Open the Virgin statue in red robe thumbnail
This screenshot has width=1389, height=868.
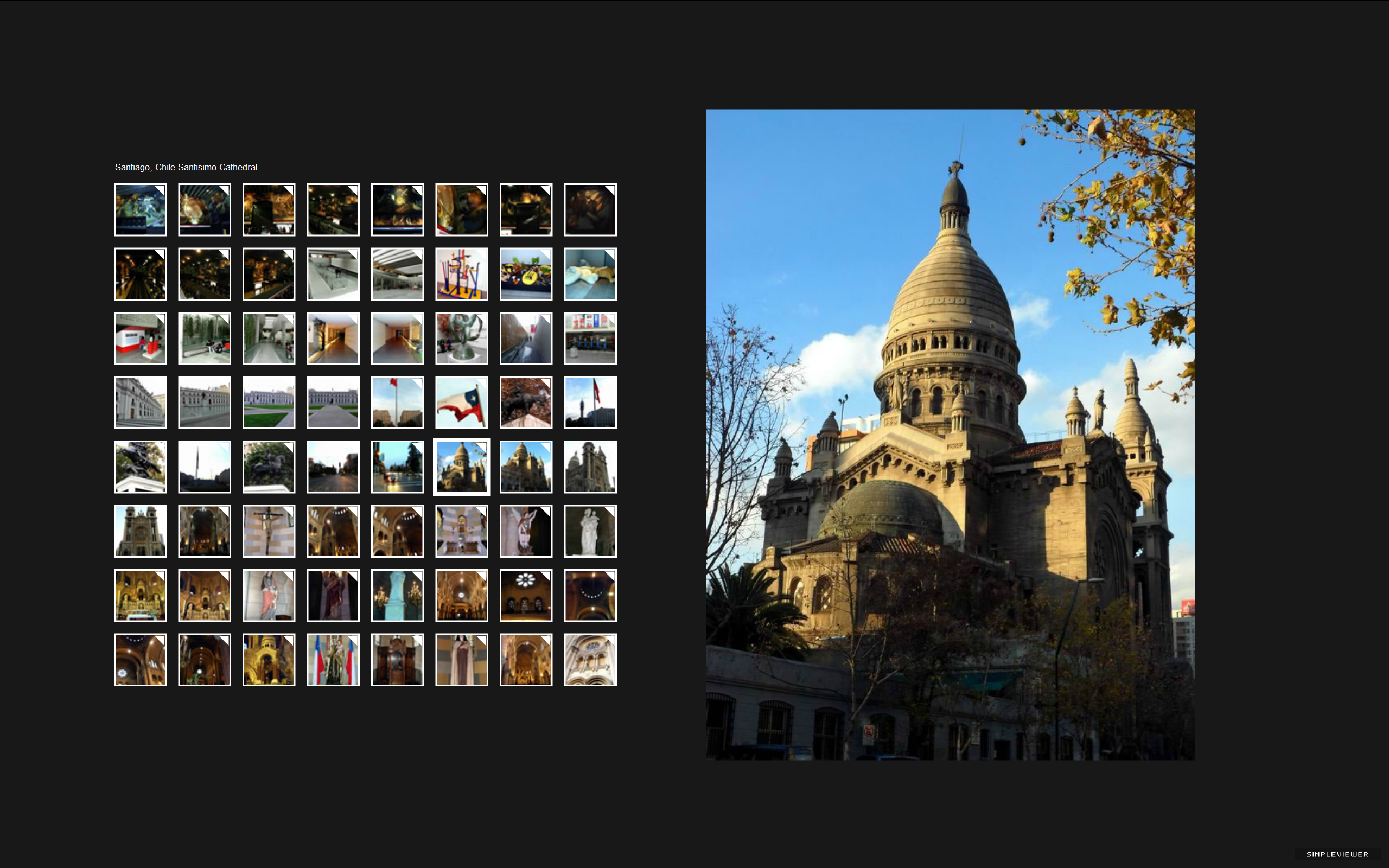tap(269, 595)
